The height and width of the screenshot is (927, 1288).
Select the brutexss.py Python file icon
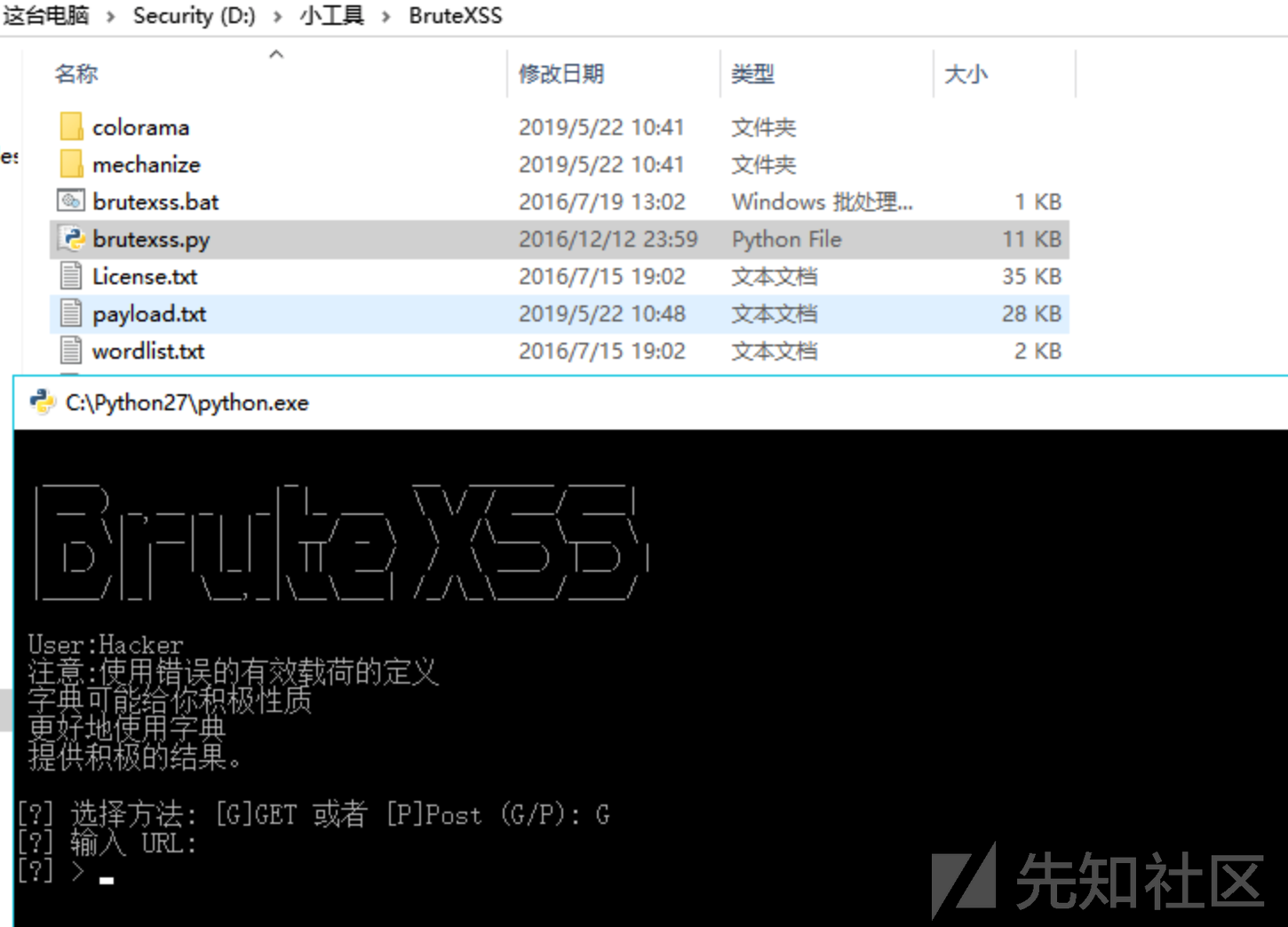coord(71,239)
